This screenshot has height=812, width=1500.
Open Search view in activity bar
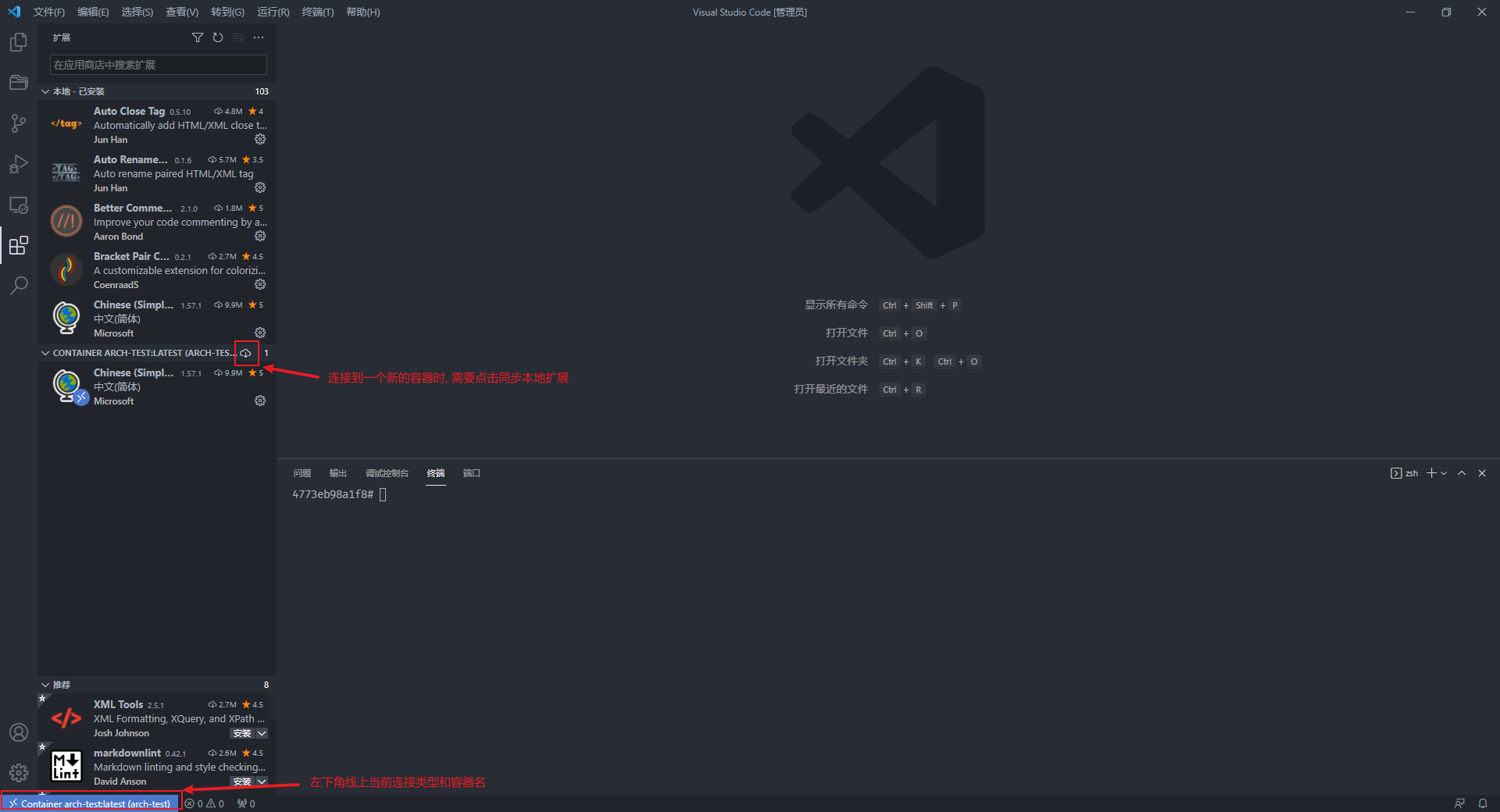[x=19, y=286]
